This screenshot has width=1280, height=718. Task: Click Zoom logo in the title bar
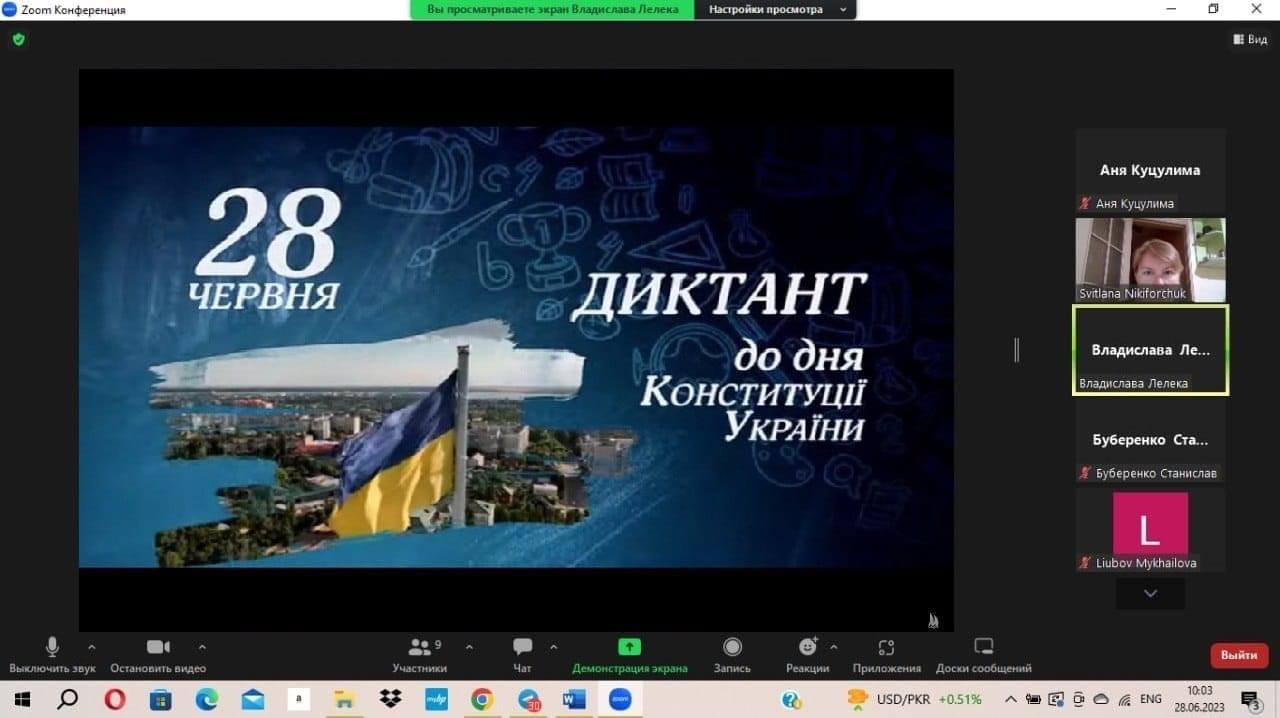pyautogui.click(x=9, y=9)
